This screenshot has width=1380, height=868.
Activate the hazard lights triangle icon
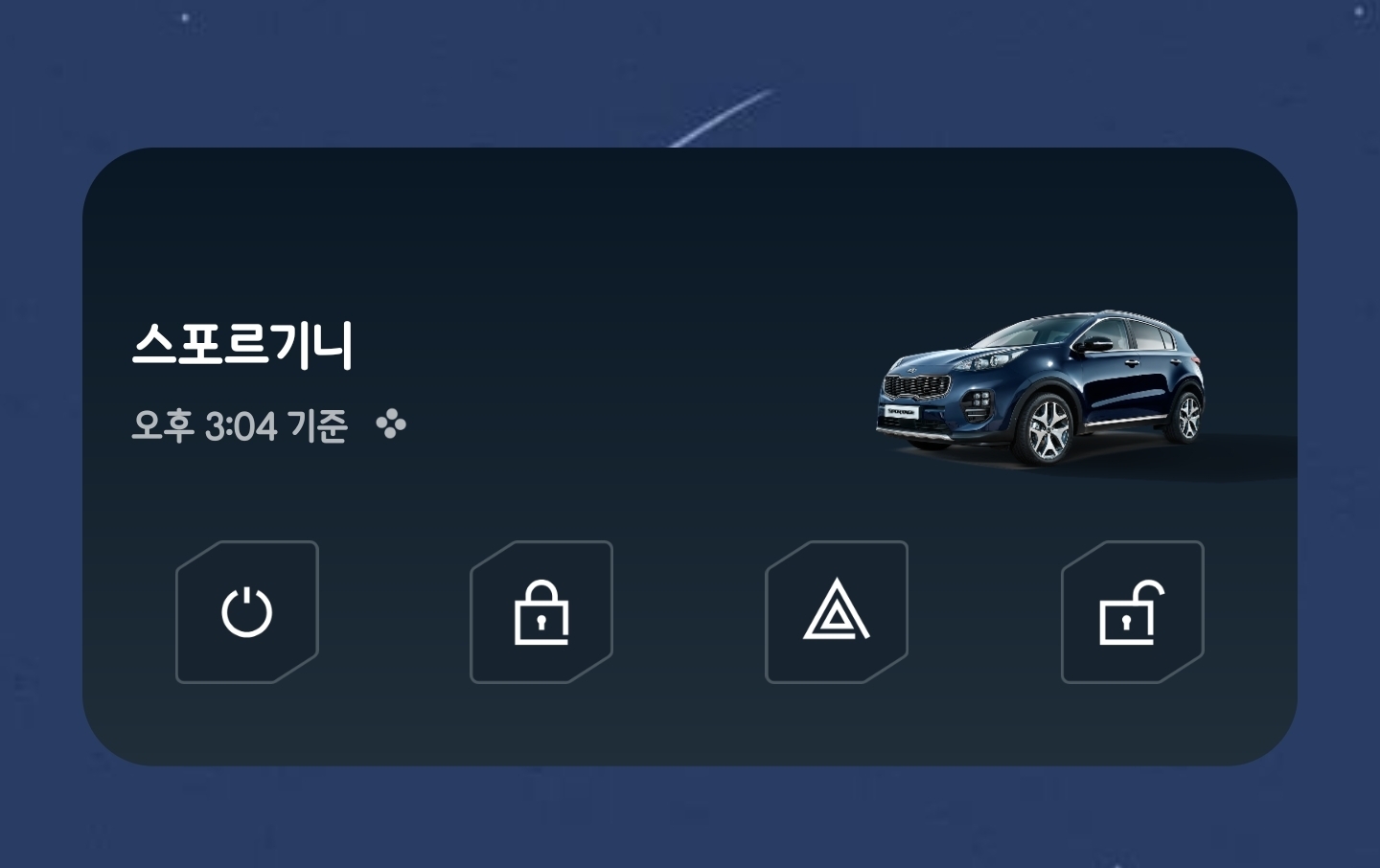click(x=837, y=609)
